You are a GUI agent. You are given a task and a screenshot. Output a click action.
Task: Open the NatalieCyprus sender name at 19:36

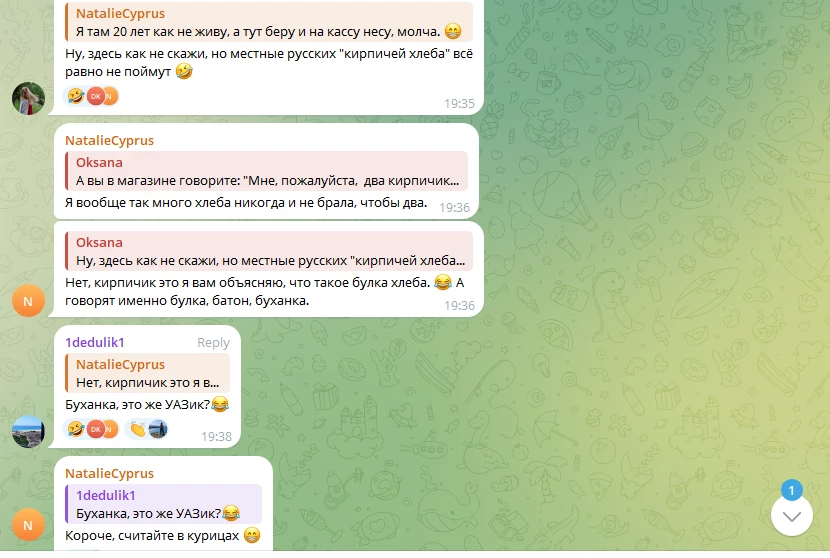[x=110, y=140]
